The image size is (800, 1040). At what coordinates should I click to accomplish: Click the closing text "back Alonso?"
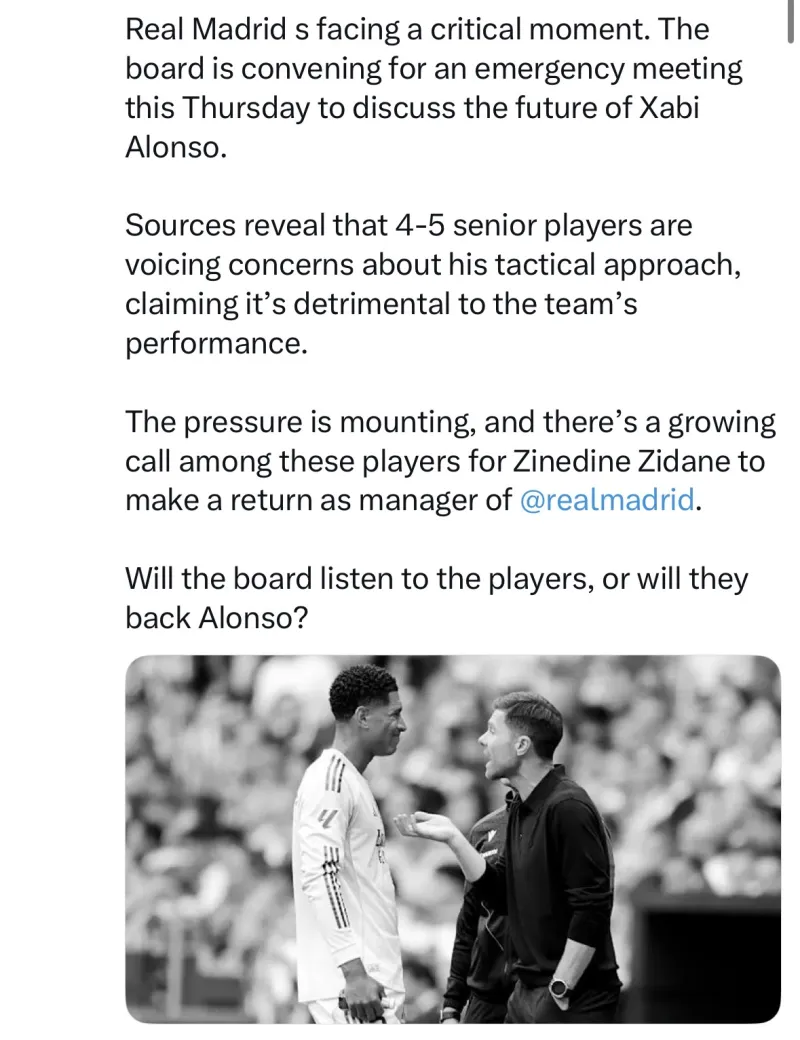coord(216,618)
